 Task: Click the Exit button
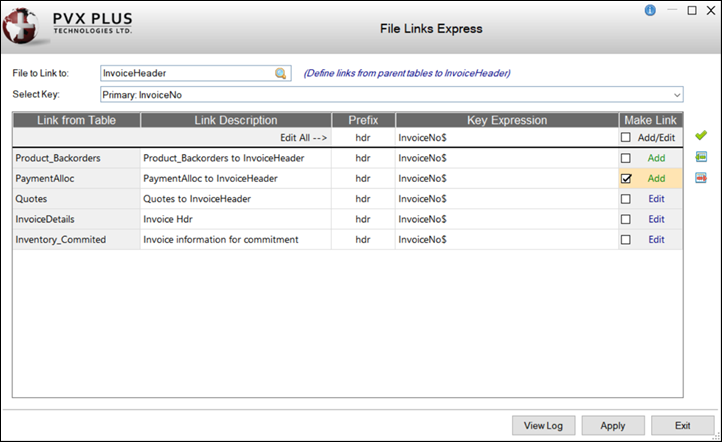682,425
